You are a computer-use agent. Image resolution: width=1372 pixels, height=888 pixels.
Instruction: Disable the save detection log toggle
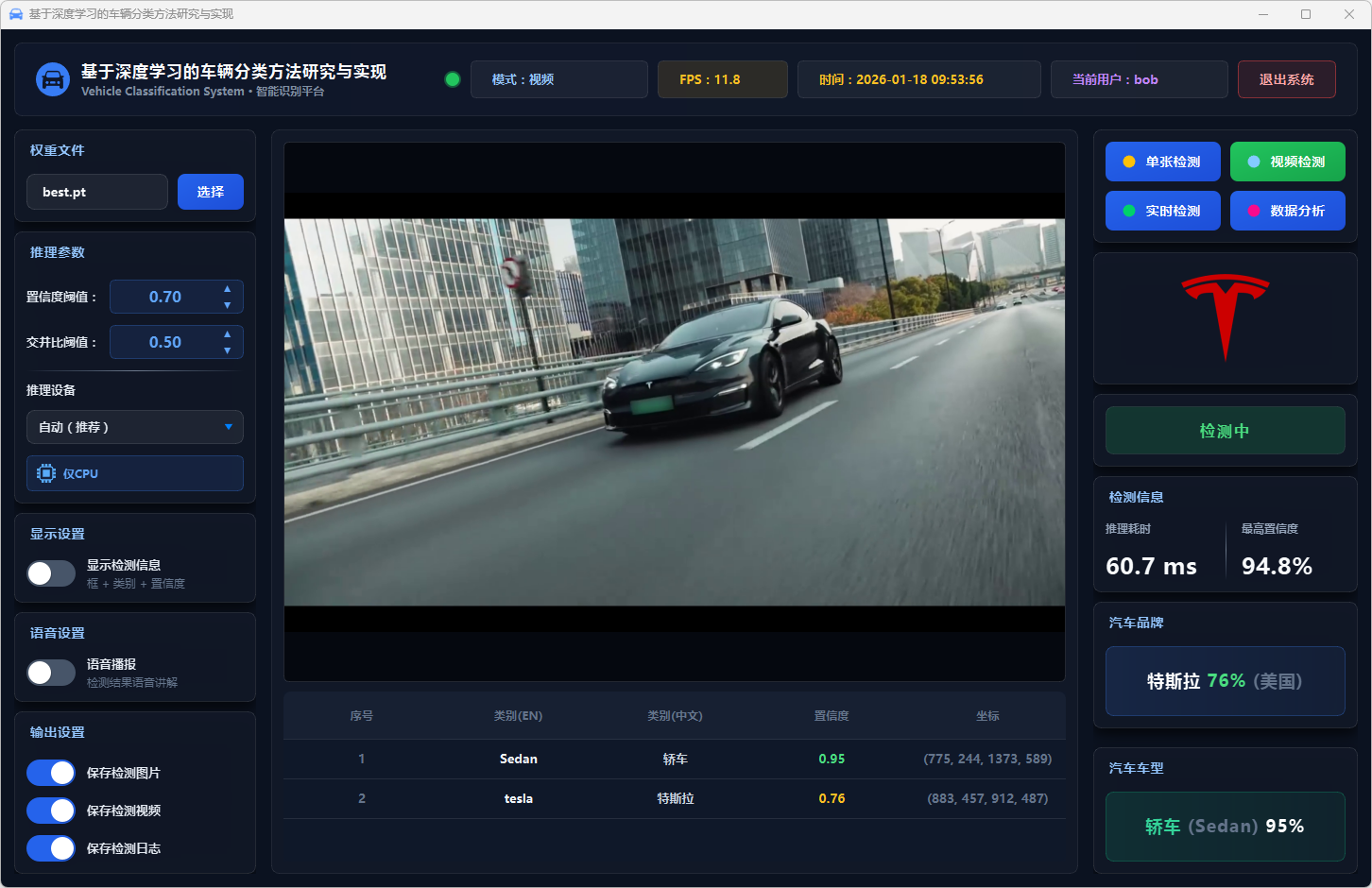click(x=51, y=848)
